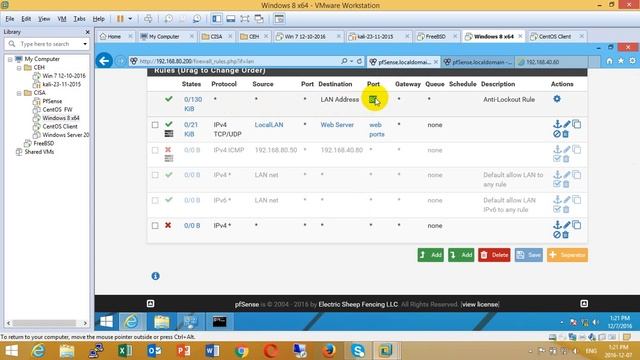Disable the last IPv4 block rule

557,235
